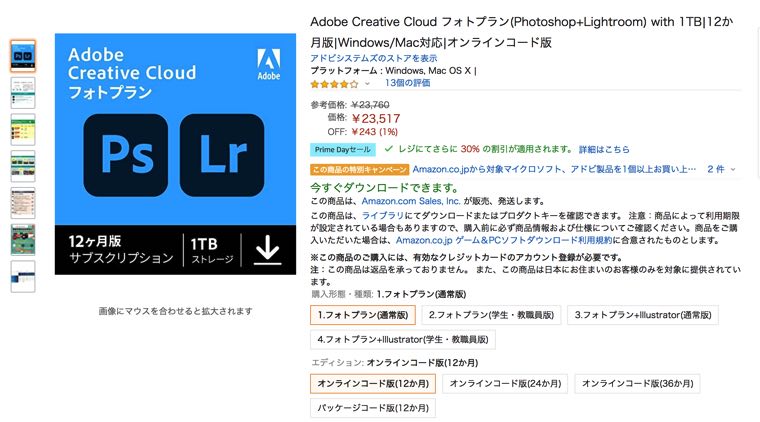Choose パッケージコード版(12か月) edition
760x422 pixels.
373,408
